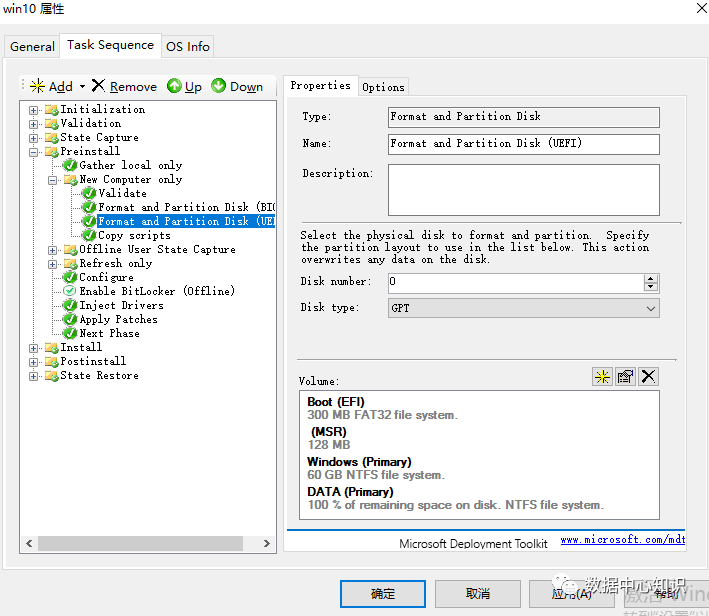The image size is (709, 616).
Task: Select the Format and Partition Disk (UEFI) step
Action: [186, 221]
